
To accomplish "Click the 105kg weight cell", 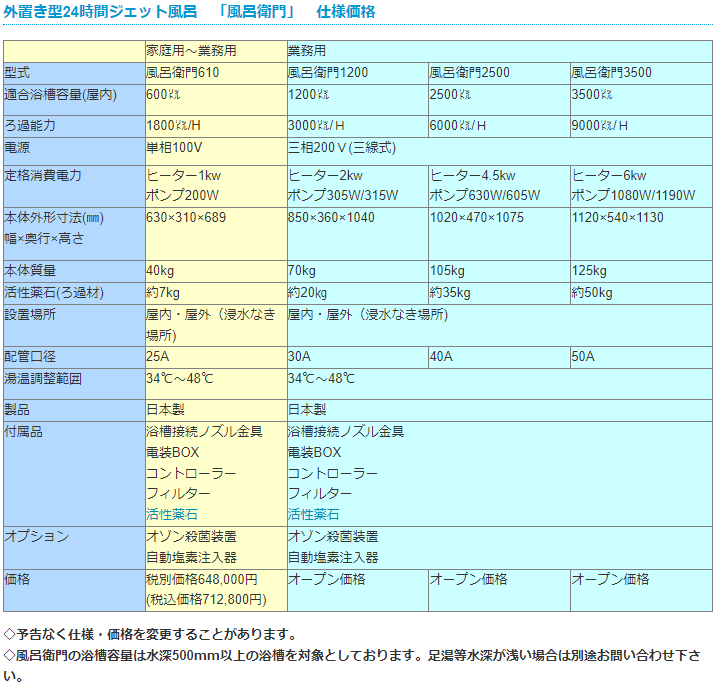I will pos(499,271).
